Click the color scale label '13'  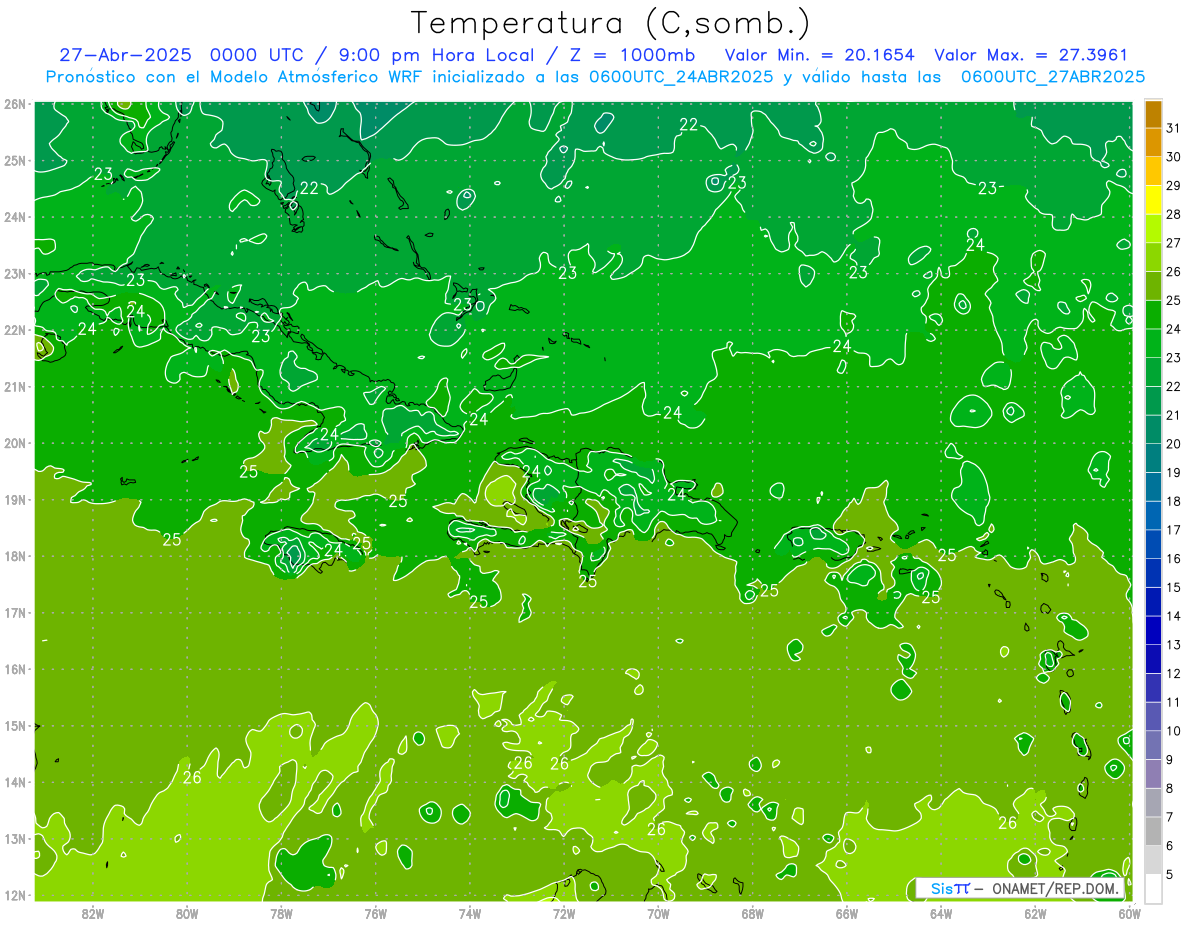[x=1173, y=644]
